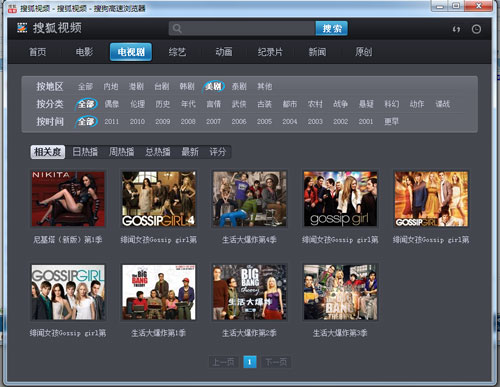Click the 搜索 search button

coord(332,29)
